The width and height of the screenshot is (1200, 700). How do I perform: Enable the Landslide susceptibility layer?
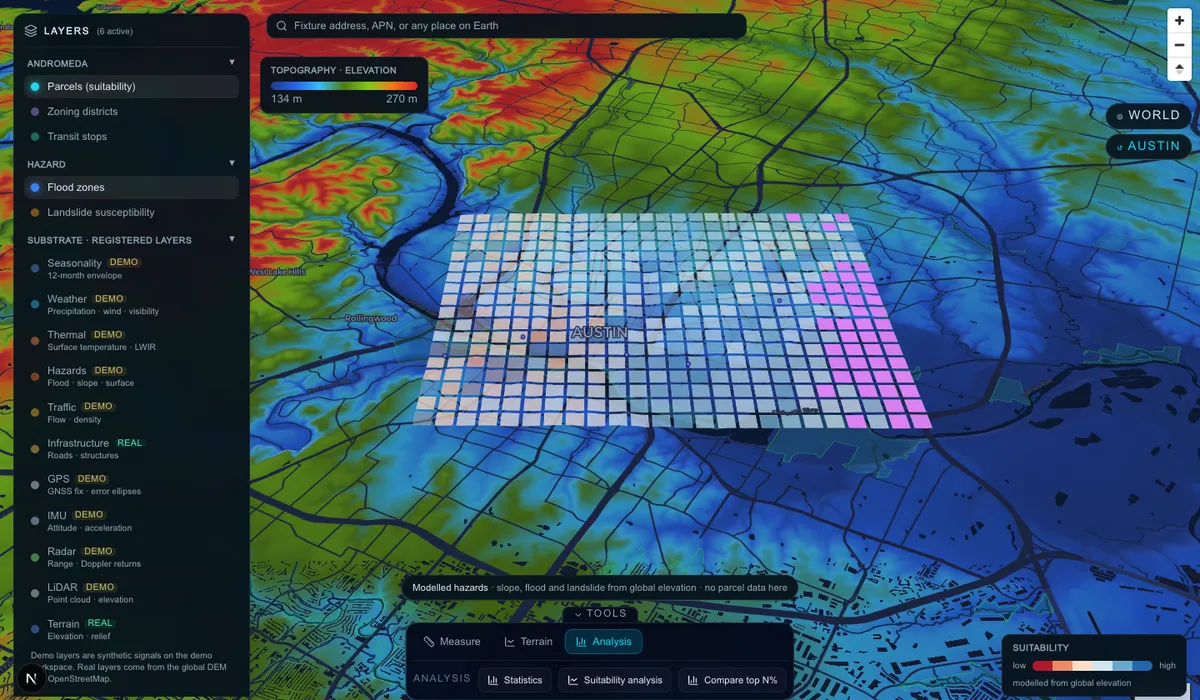[131, 212]
